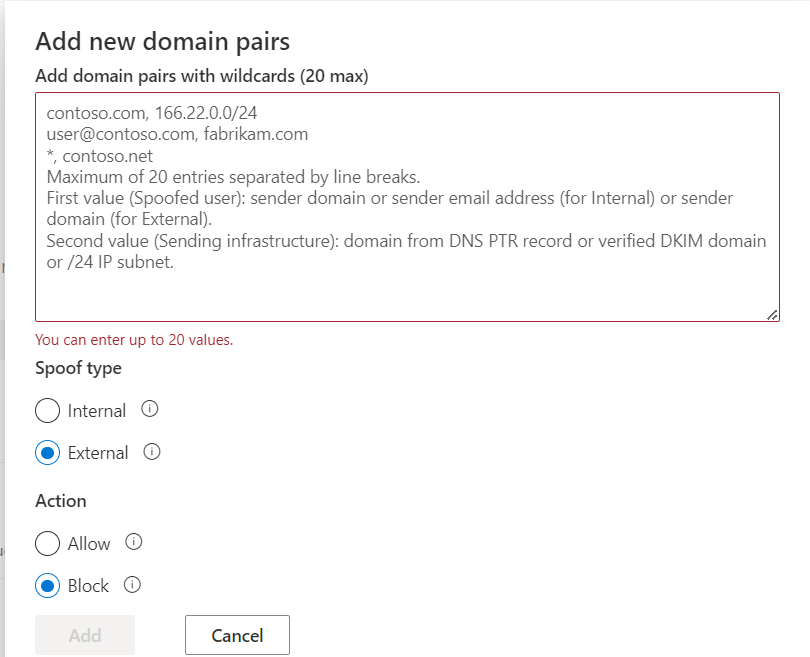Select the Internal spoof type radio button
Image resolution: width=810 pixels, height=657 pixels.
click(48, 411)
